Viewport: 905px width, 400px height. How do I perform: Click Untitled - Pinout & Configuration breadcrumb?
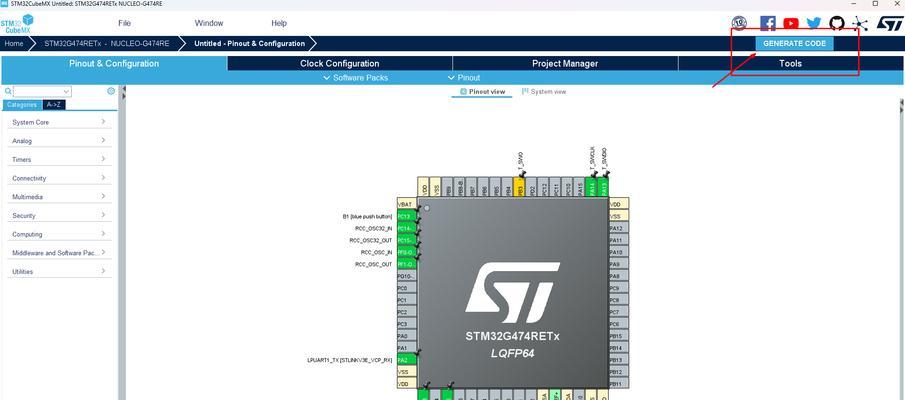pyautogui.click(x=249, y=43)
